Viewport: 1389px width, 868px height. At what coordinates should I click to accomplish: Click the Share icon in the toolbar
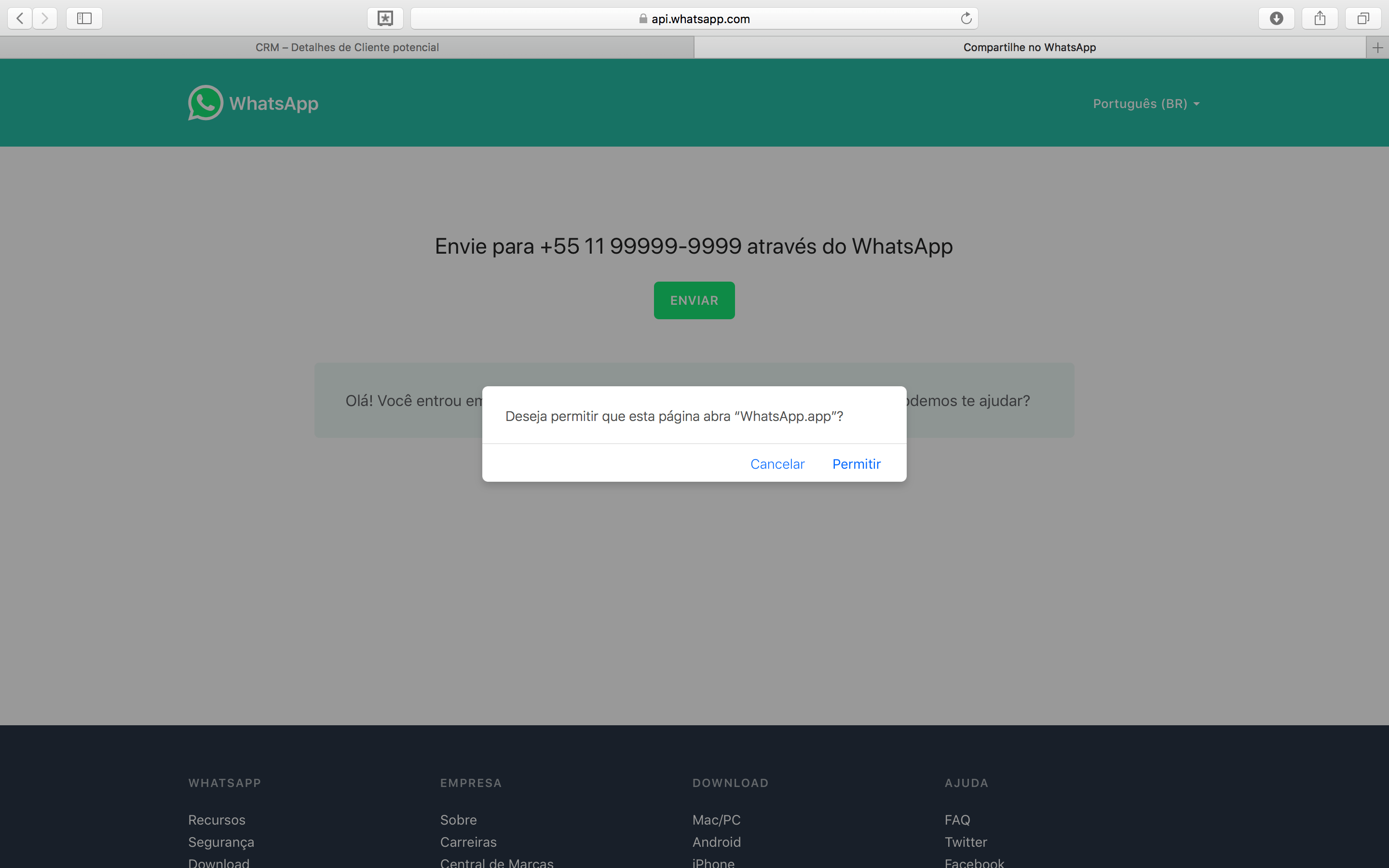pyautogui.click(x=1320, y=18)
